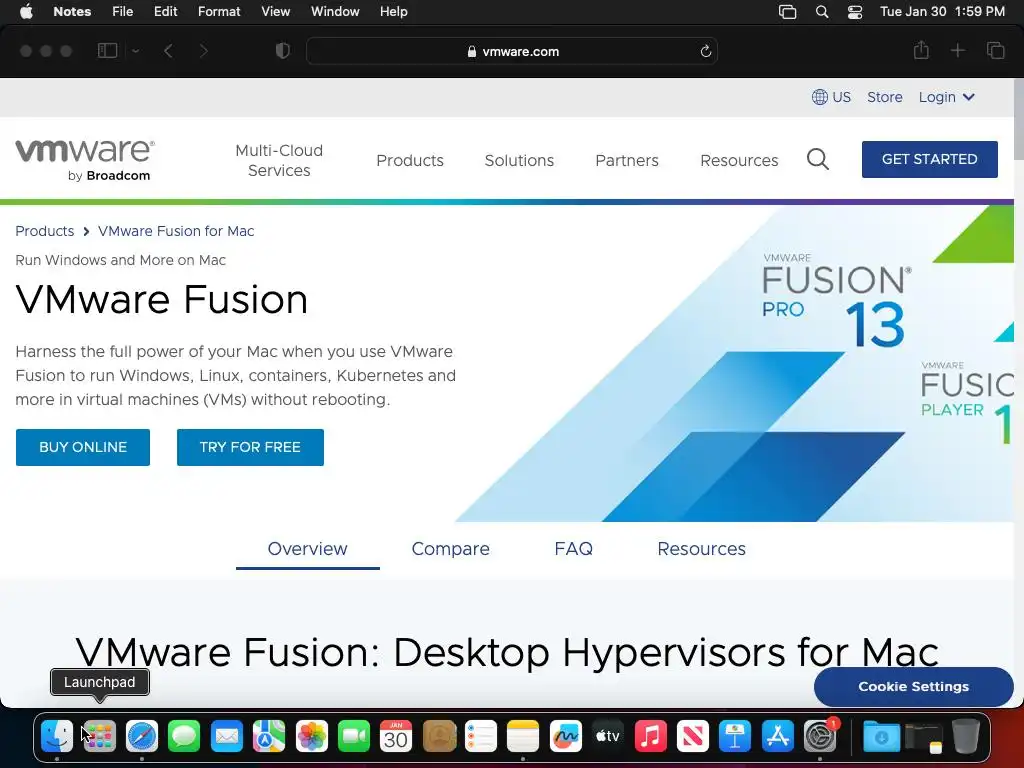Open Multi-Cloud Services nav menu
Image resolution: width=1024 pixels, height=768 pixels.
[279, 160]
